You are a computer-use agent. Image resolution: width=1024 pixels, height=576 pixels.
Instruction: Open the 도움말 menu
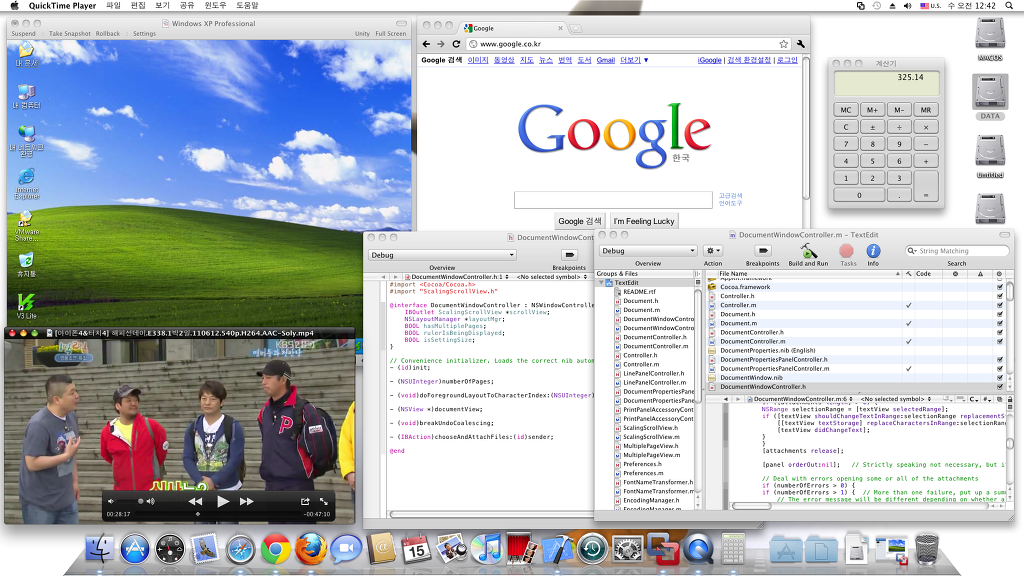pos(247,5)
